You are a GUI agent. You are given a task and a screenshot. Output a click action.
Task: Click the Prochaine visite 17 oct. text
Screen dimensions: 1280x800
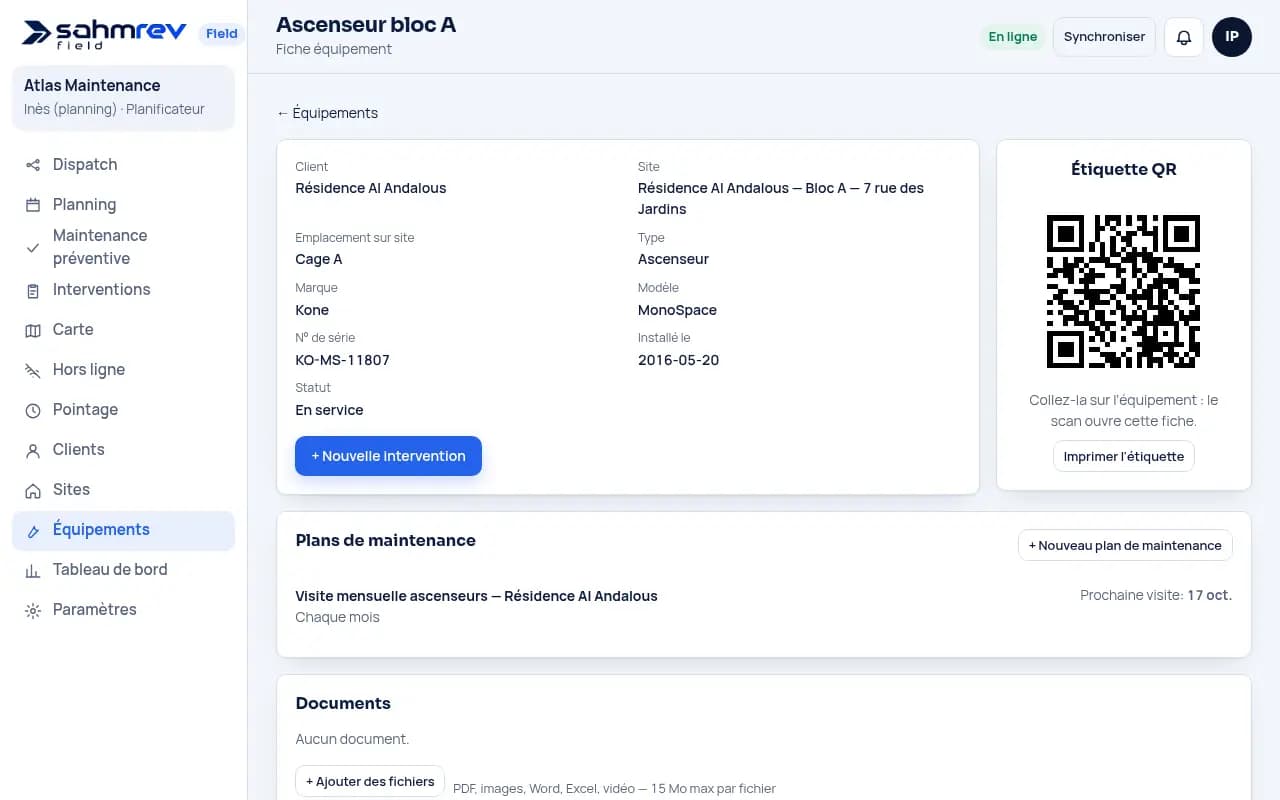coord(1156,595)
